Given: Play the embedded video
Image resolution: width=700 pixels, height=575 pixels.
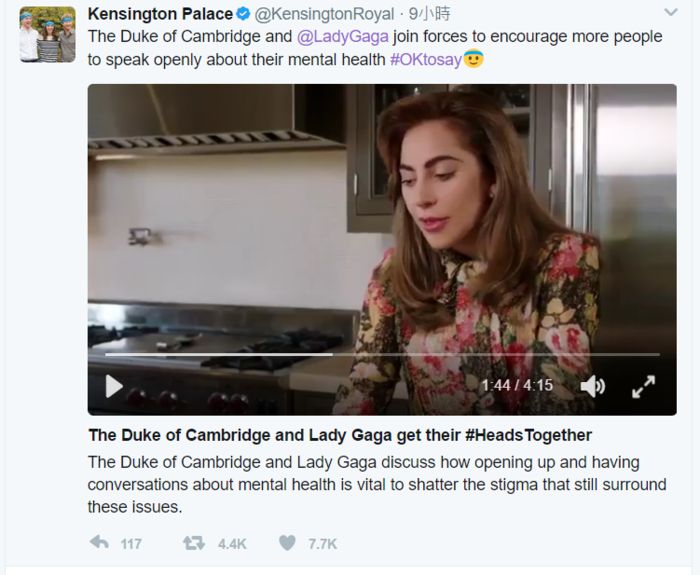Looking at the screenshot, I should click(x=114, y=385).
